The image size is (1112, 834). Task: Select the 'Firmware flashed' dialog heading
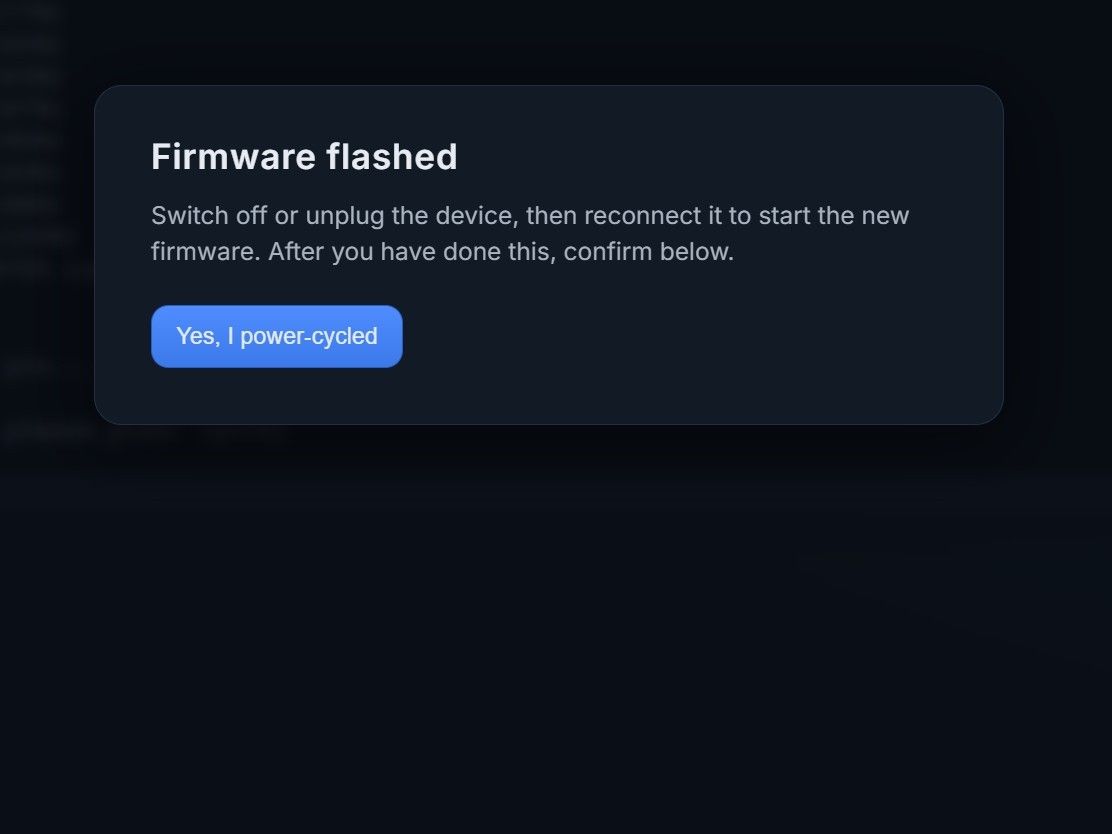point(304,156)
